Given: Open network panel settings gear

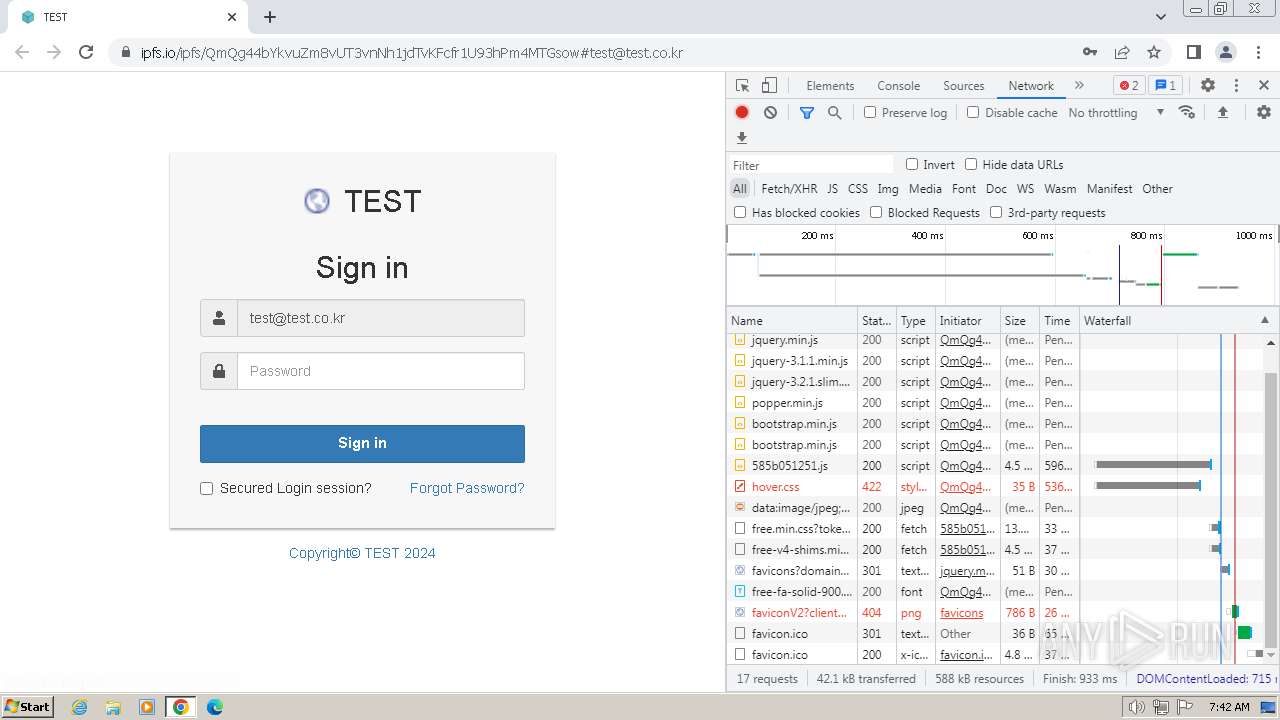Looking at the screenshot, I should 1264,113.
